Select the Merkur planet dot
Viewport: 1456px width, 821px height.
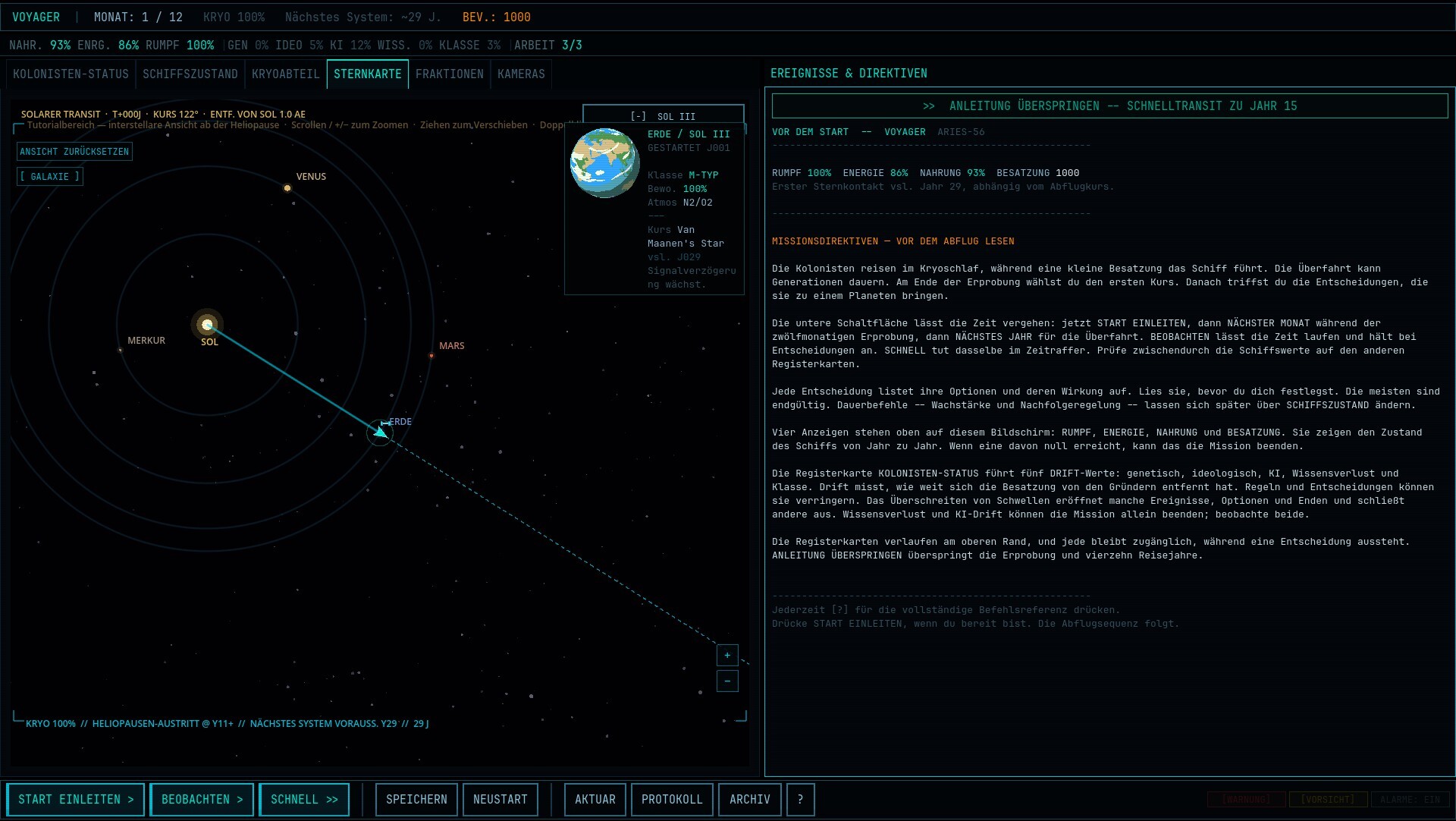click(x=120, y=350)
